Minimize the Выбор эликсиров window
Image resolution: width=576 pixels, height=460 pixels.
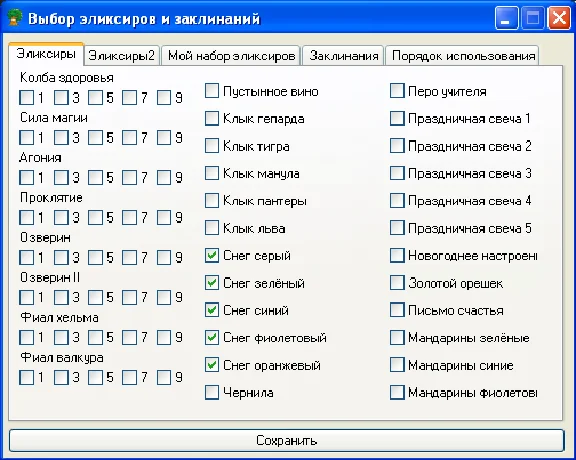(506, 18)
